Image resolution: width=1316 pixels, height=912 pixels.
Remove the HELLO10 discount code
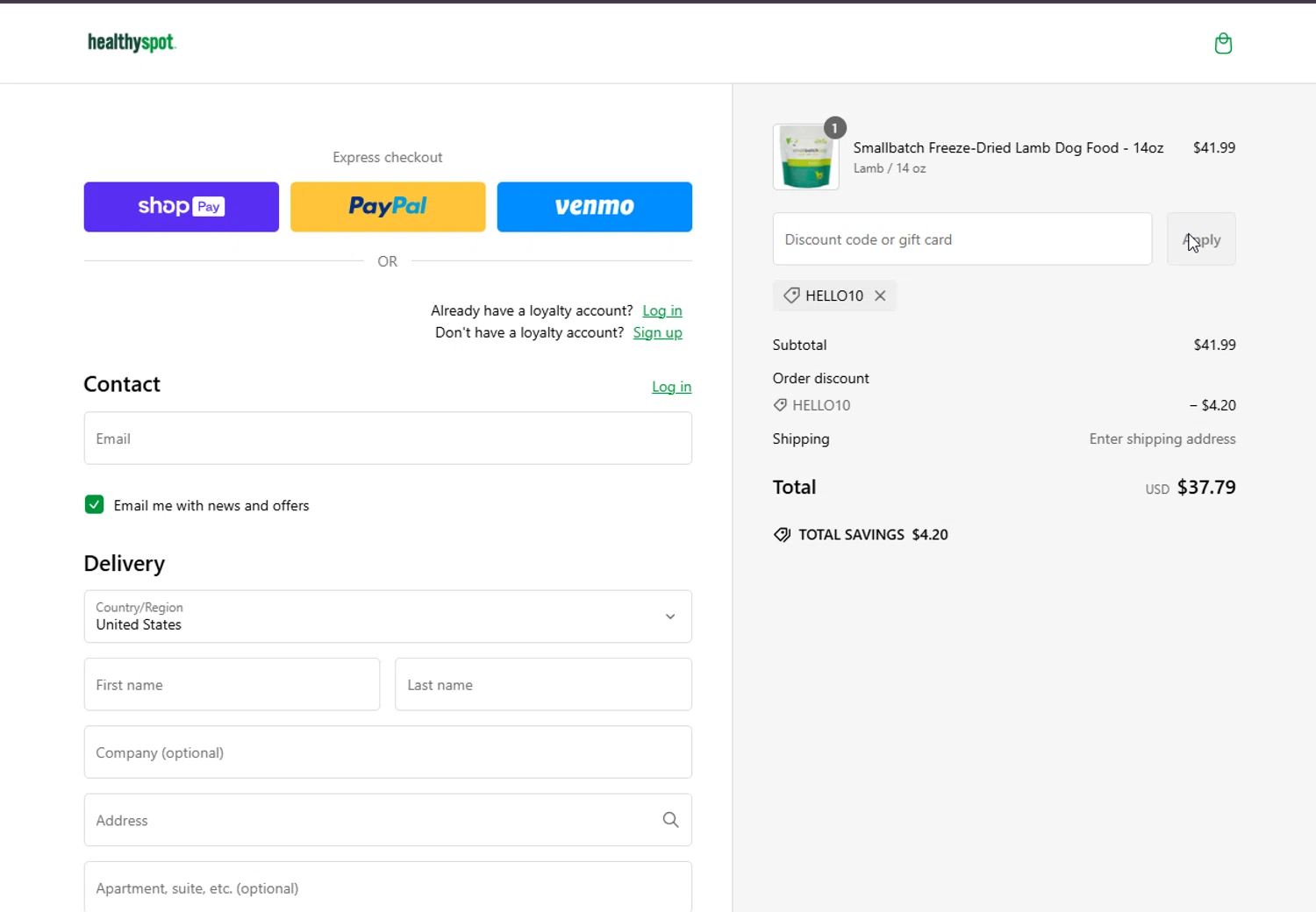pyautogui.click(x=880, y=296)
